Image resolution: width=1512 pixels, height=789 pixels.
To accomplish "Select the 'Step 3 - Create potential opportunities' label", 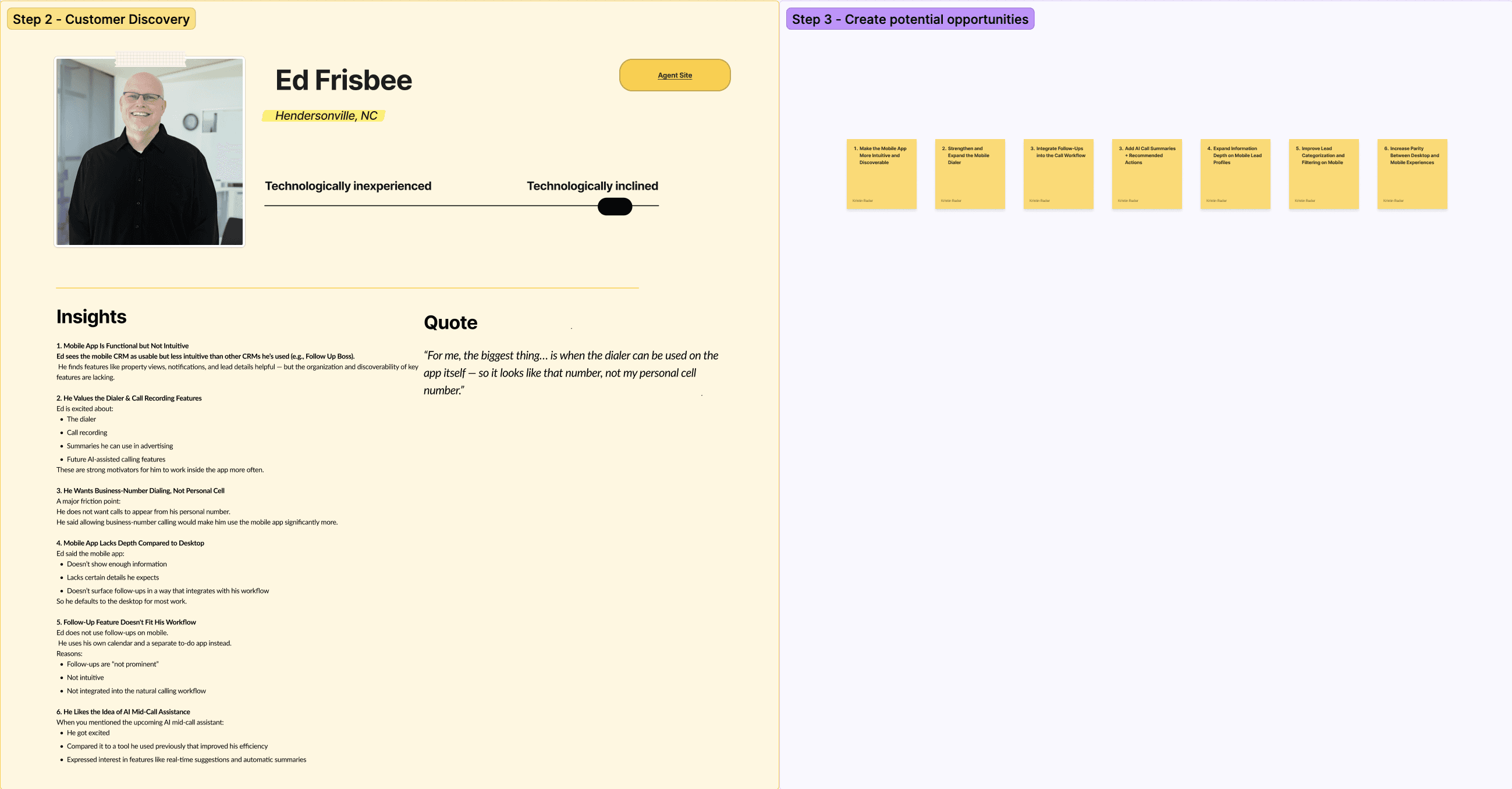I will [909, 19].
